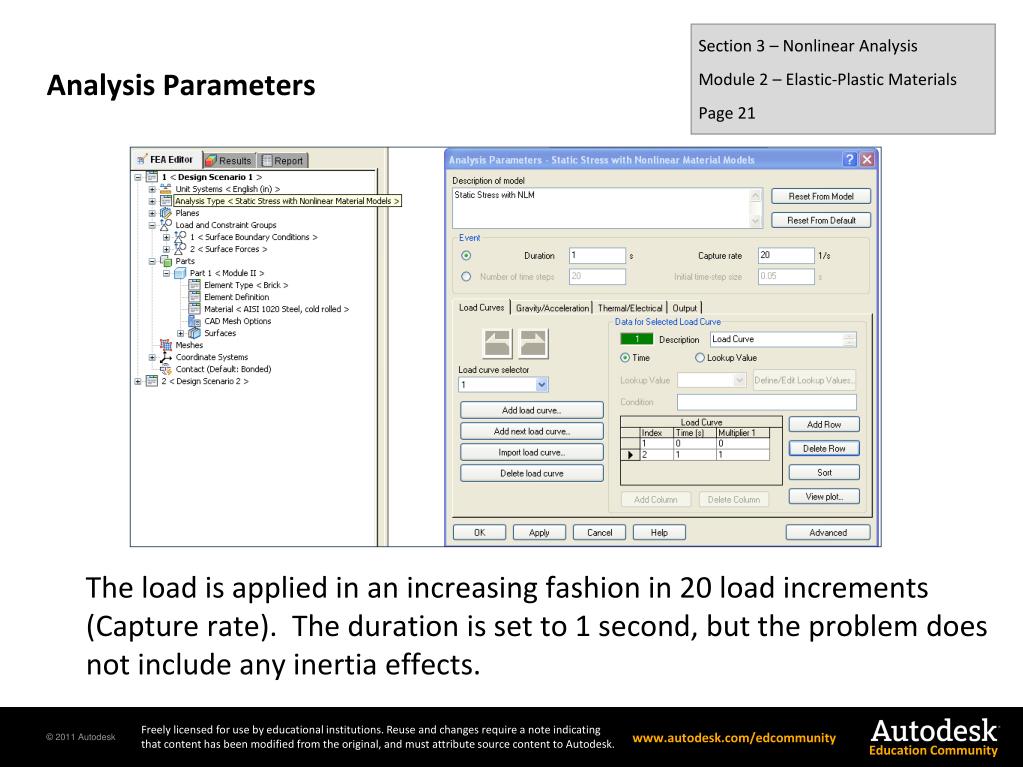Click the Design Scenario 1 tree icon
The height and width of the screenshot is (767, 1023).
(x=152, y=177)
